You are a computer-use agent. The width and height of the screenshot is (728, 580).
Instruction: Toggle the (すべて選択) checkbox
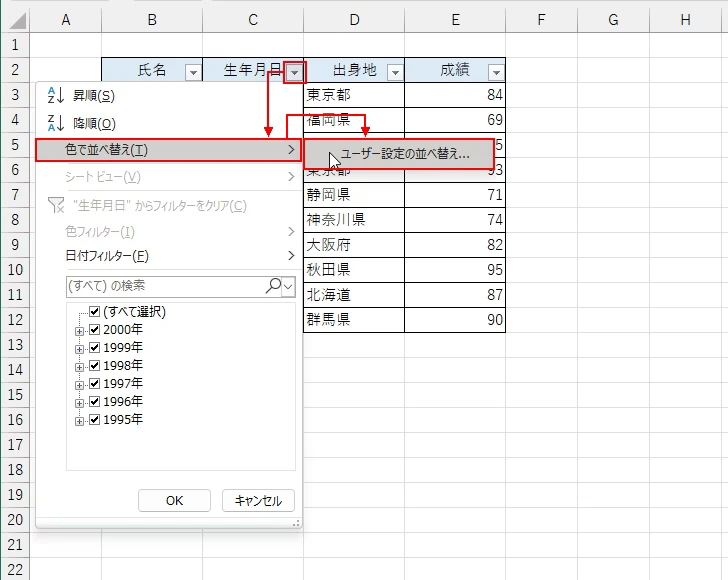[x=94, y=311]
